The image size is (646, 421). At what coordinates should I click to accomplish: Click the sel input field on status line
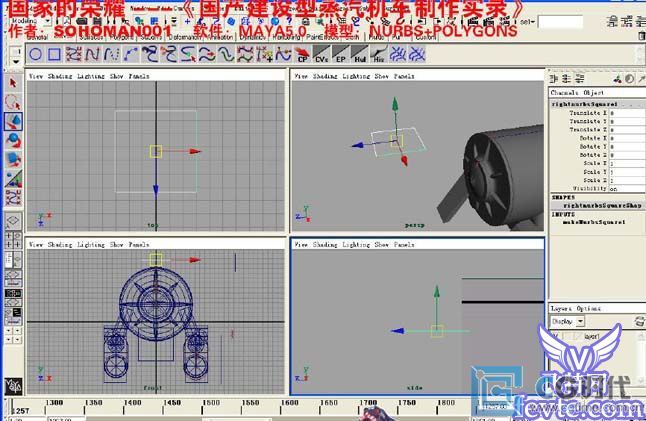pyautogui.click(x=560, y=22)
